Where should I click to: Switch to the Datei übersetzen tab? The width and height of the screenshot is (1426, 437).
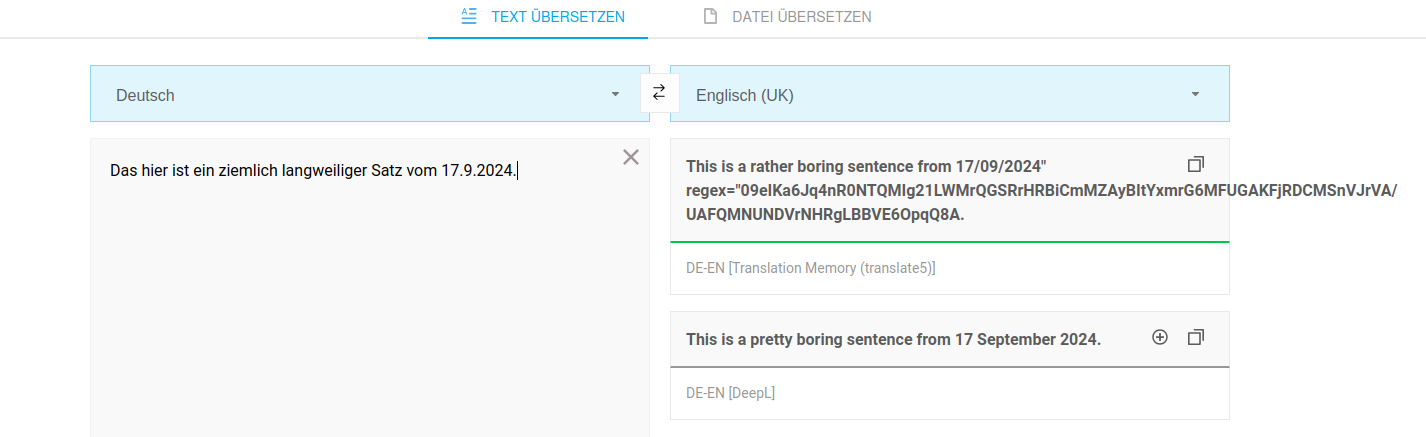coord(801,17)
